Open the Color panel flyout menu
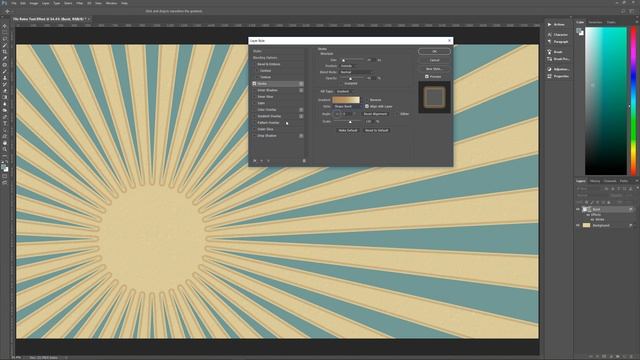The height and width of the screenshot is (360, 640). [x=636, y=22]
